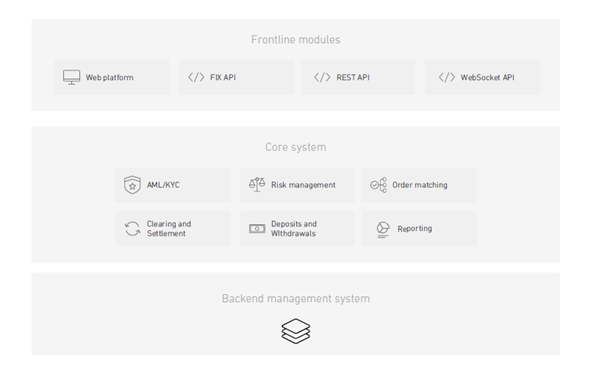Click the Web platform monitor icon
This screenshot has width=602, height=367.
pos(72,77)
